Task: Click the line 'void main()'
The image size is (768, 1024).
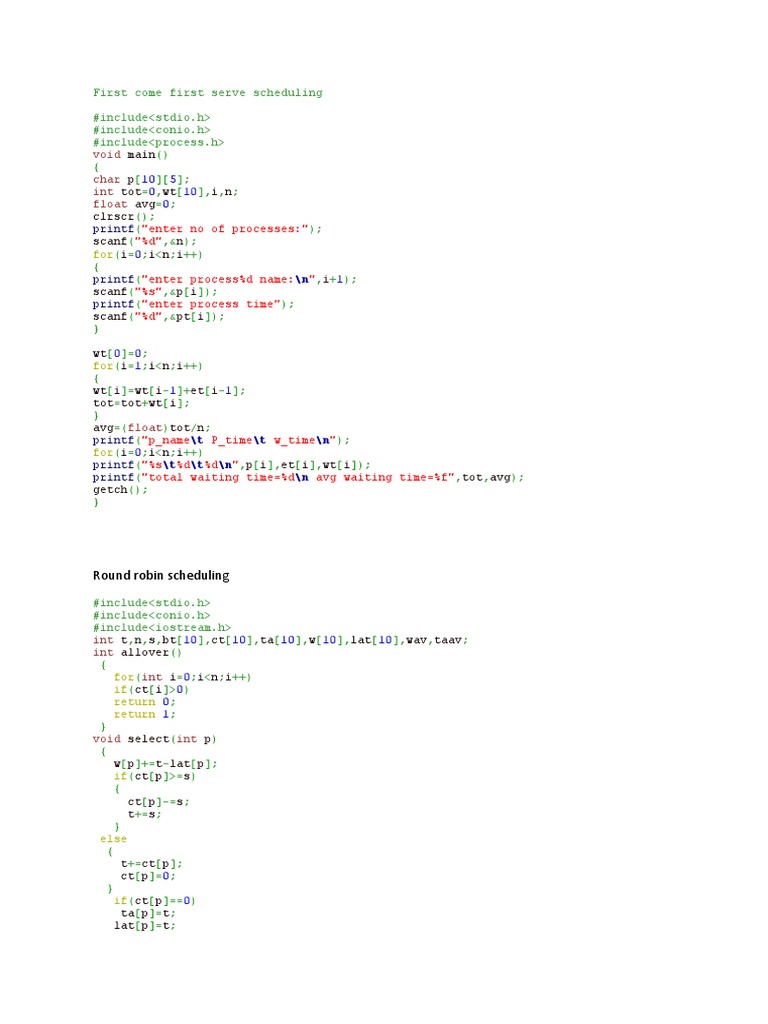Action: point(131,155)
